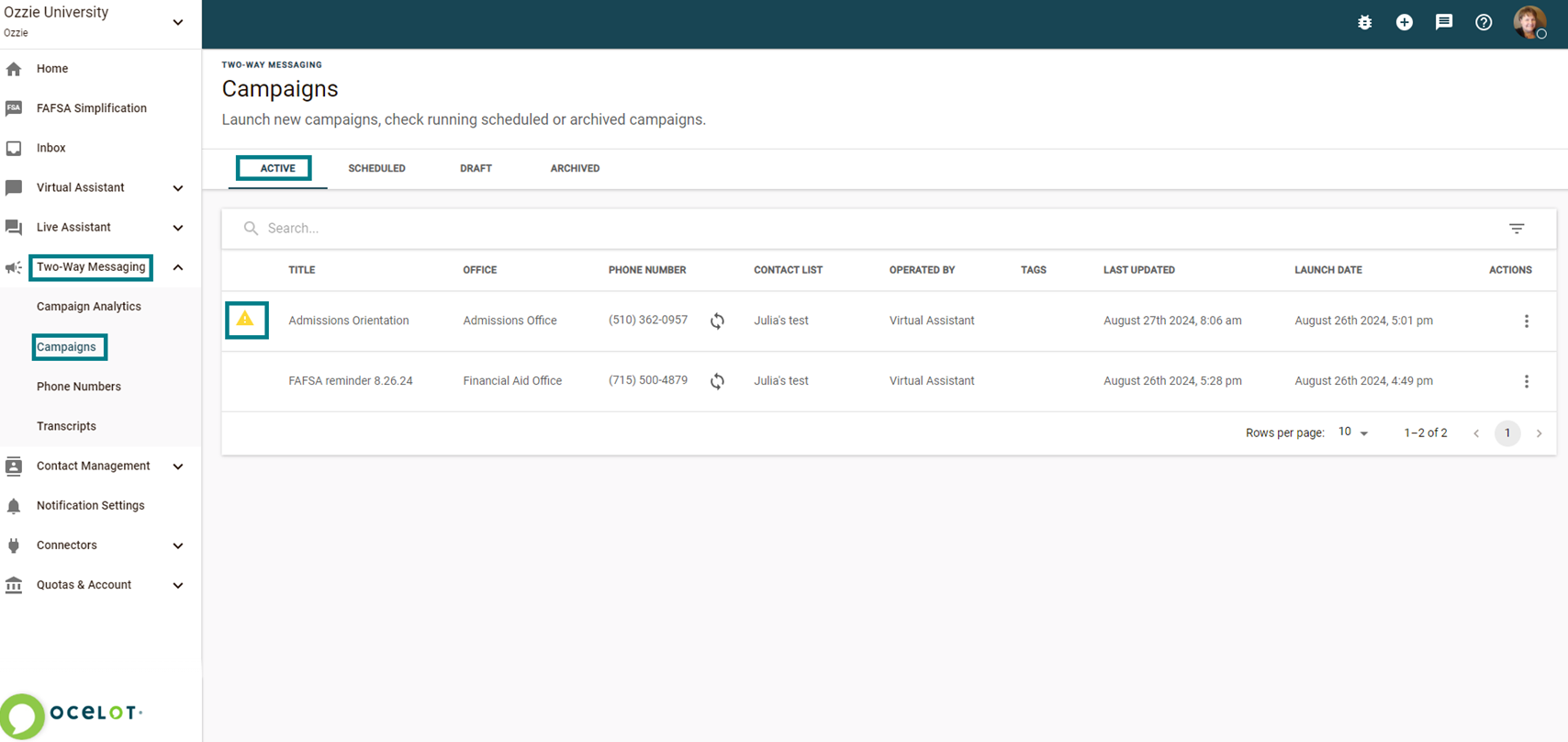Screen dimensions: 1568x742
Task: Click refresh icon next to (510) 362-0957
Action: (x=717, y=321)
